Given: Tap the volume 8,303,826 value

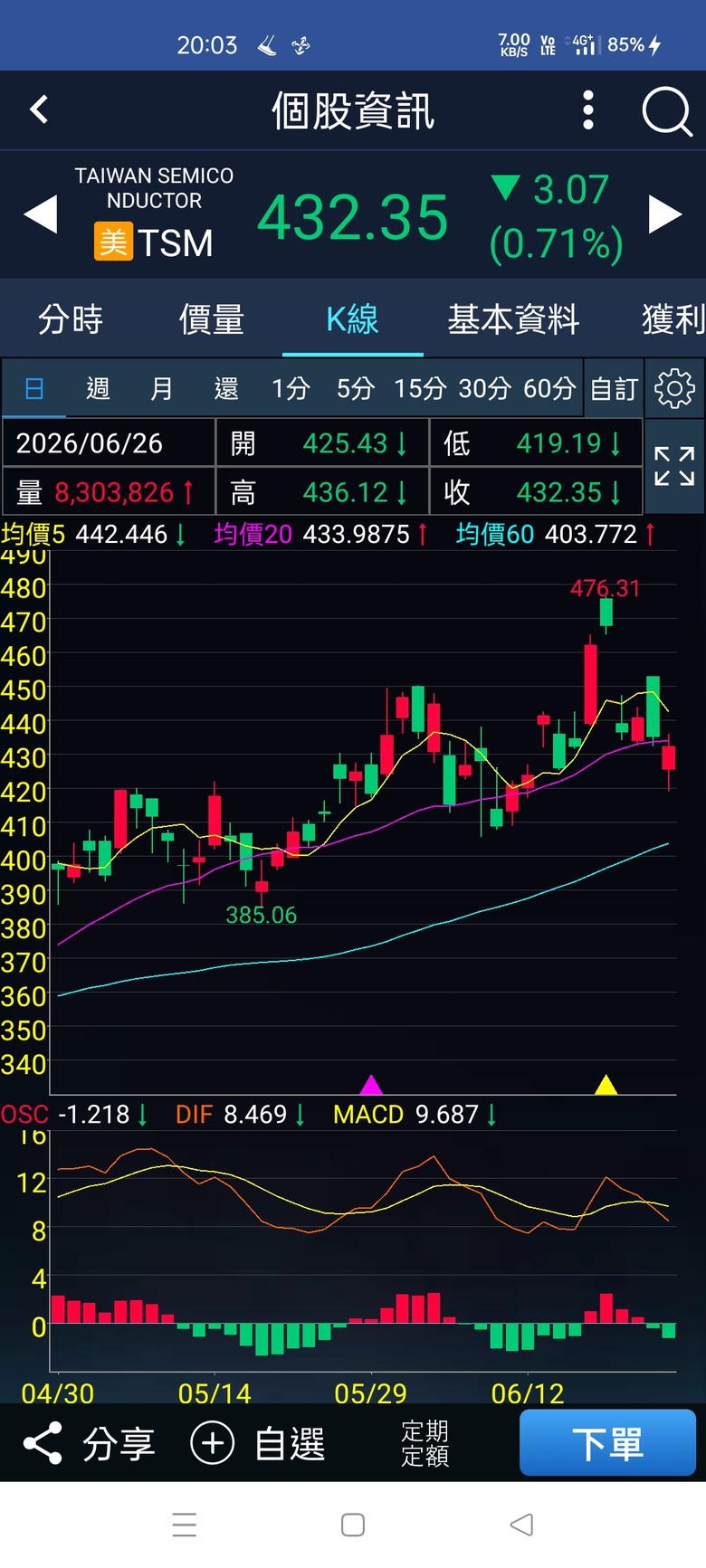Looking at the screenshot, I should [114, 492].
